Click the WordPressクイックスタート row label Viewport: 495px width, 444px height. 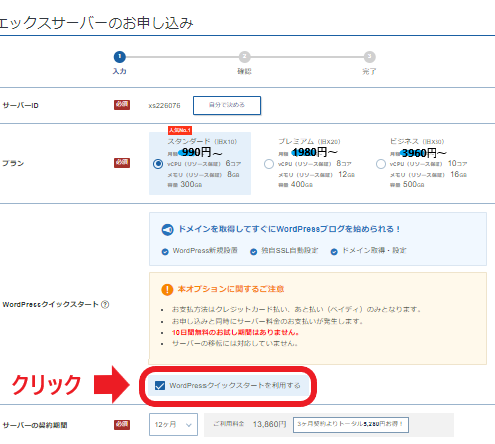coord(51,304)
